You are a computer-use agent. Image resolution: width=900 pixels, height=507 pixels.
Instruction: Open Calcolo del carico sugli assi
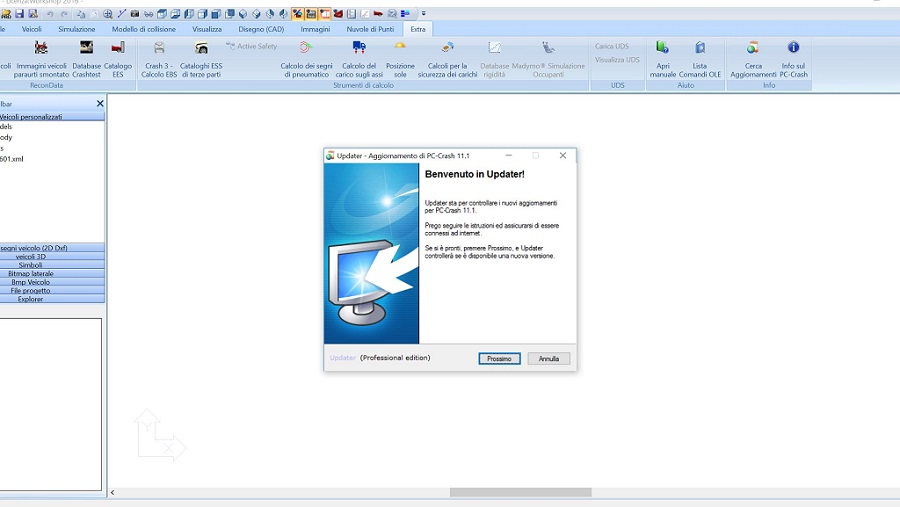[359, 59]
